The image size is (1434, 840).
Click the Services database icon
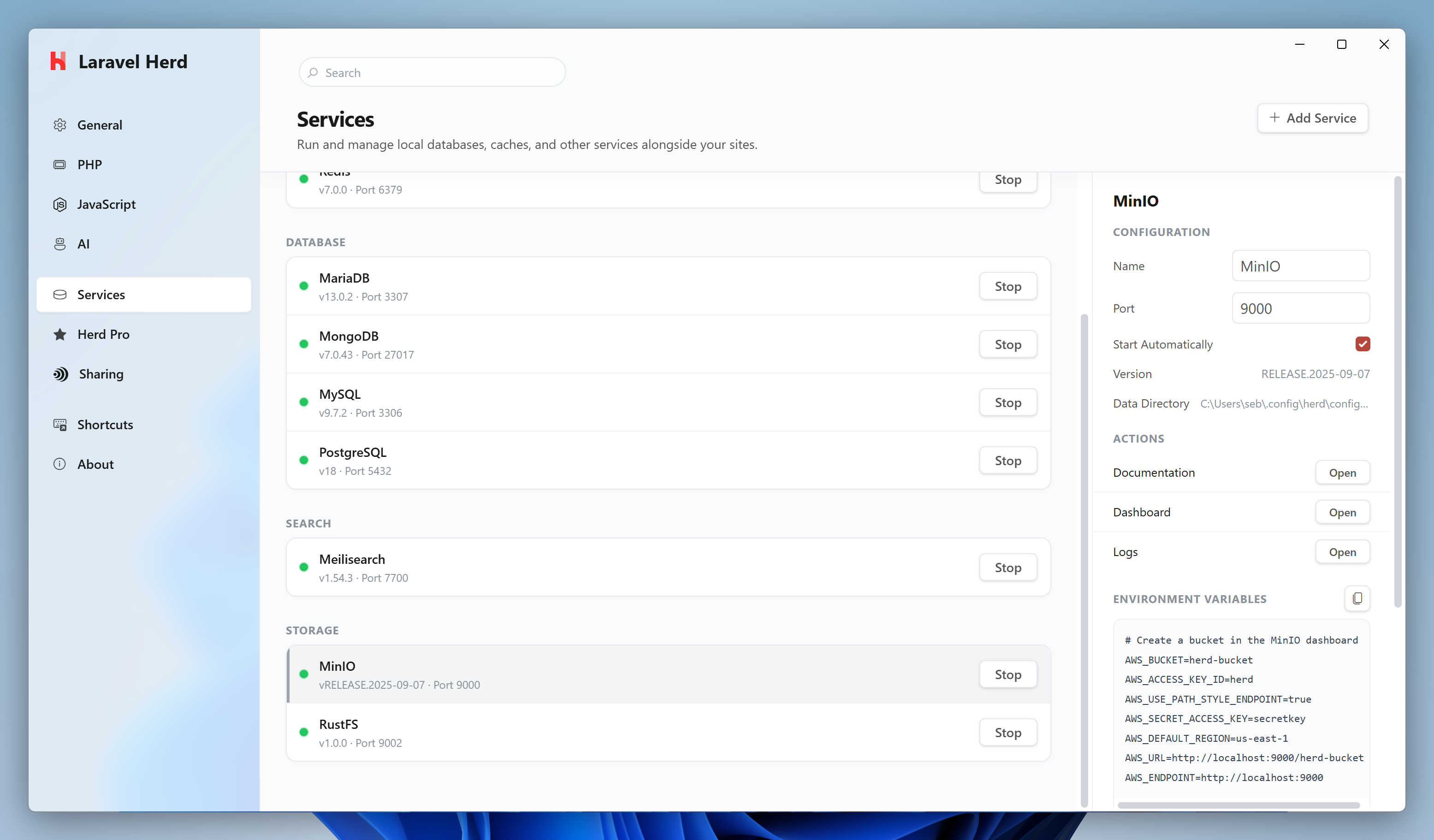60,294
